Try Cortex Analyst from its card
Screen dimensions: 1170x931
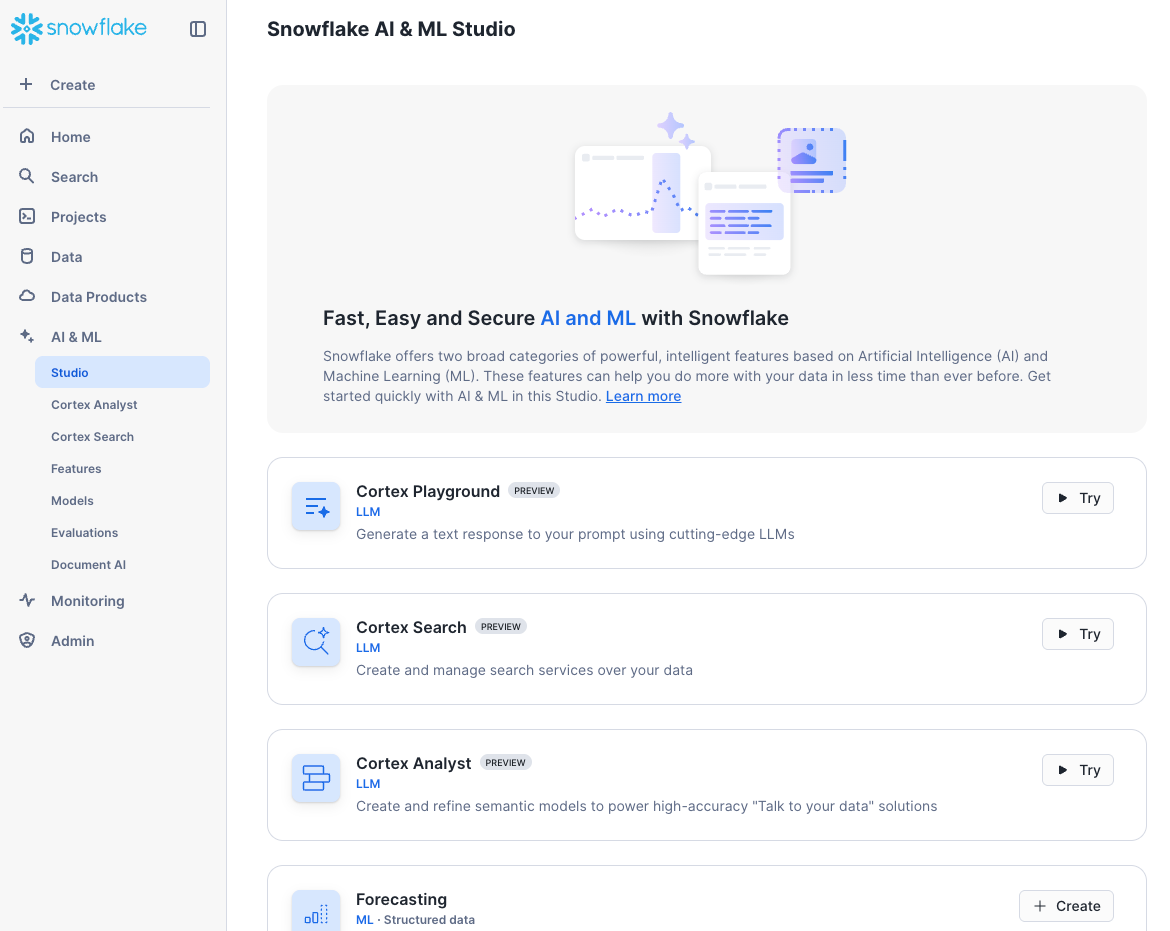(x=1077, y=770)
